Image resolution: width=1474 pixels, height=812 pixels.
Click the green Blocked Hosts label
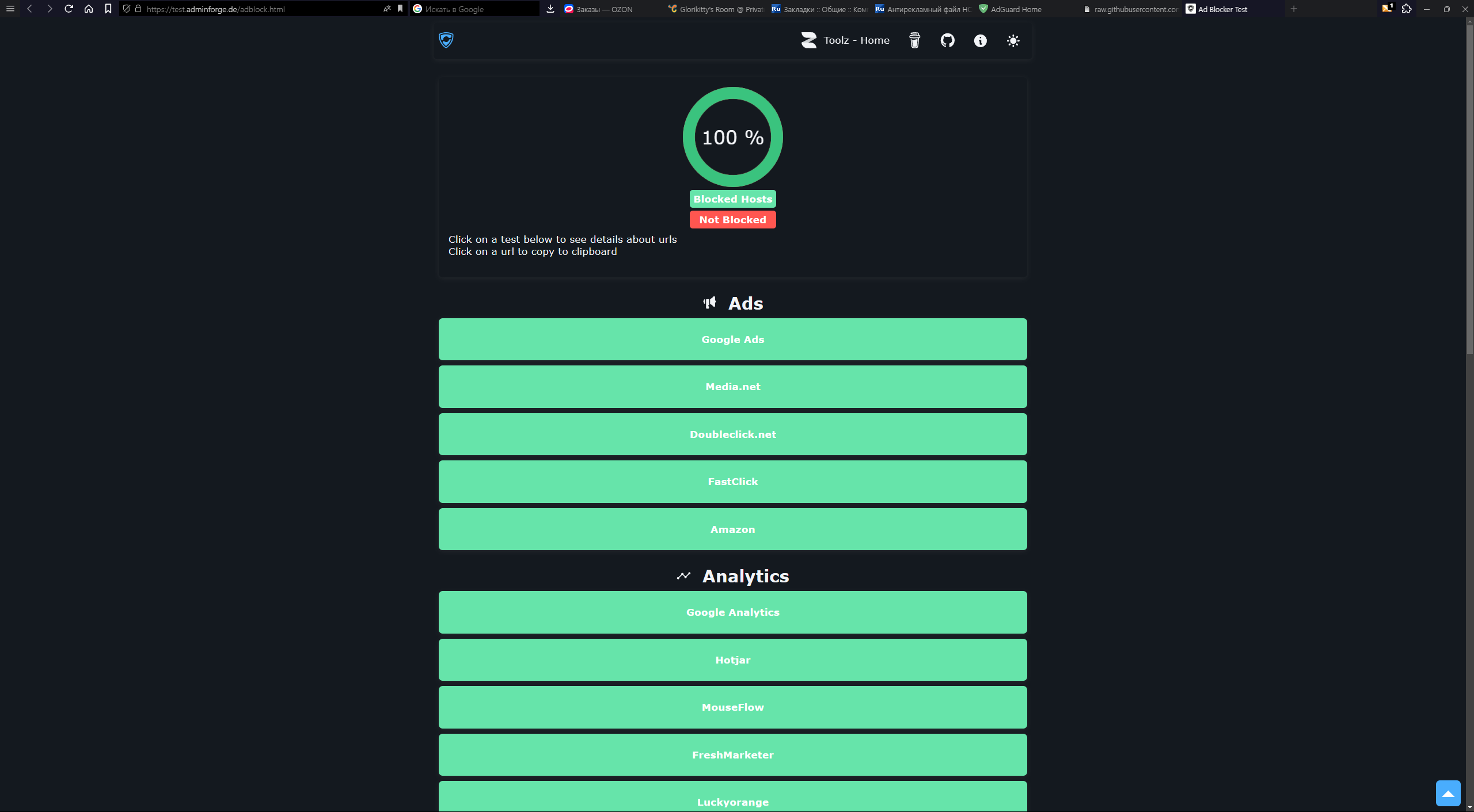(733, 199)
